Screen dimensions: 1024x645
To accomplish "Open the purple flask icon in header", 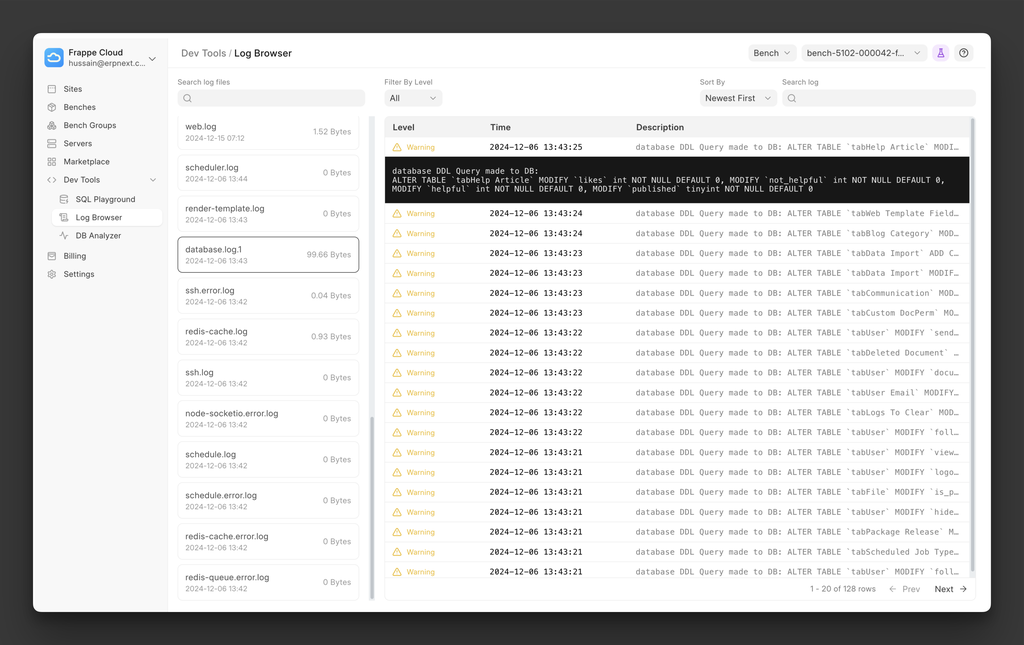I will click(940, 53).
